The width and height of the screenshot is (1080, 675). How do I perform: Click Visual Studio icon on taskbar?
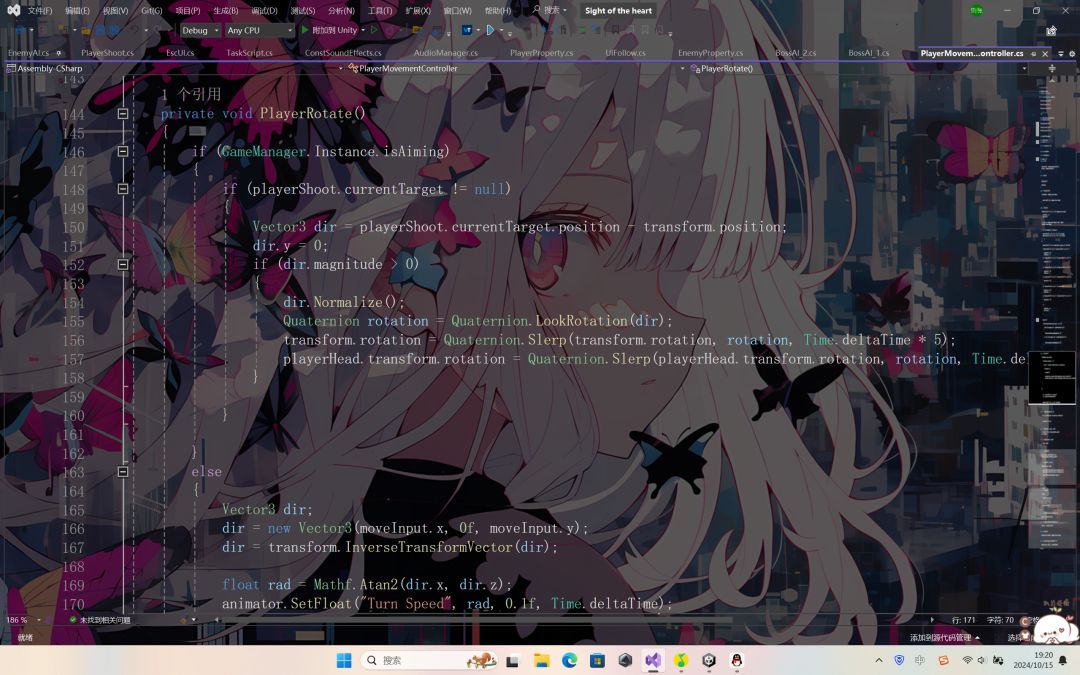653,660
